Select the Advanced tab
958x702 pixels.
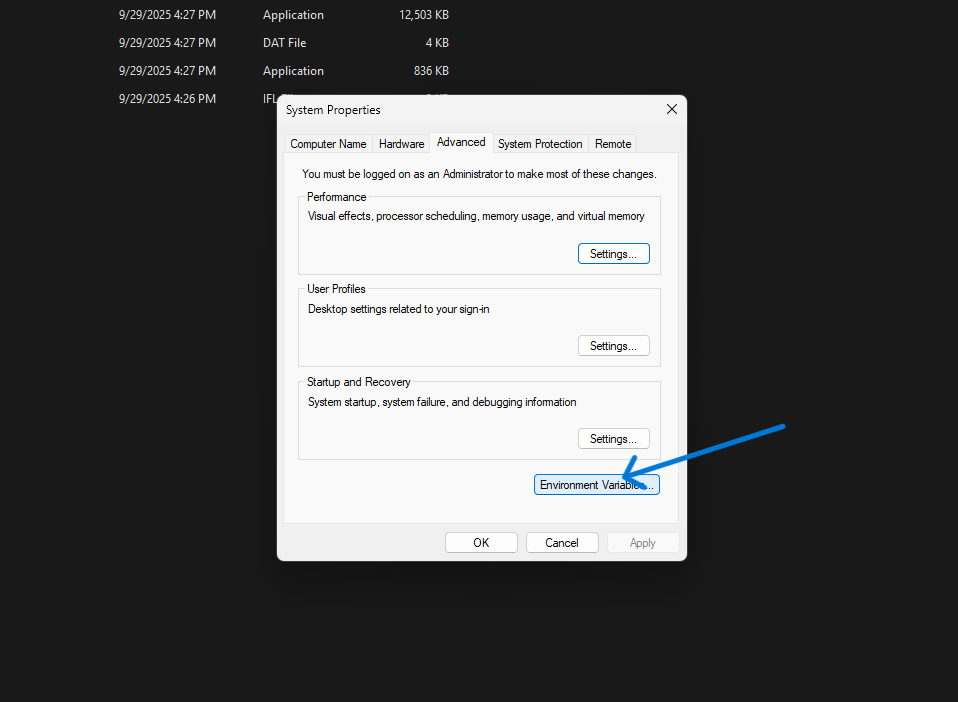click(461, 143)
